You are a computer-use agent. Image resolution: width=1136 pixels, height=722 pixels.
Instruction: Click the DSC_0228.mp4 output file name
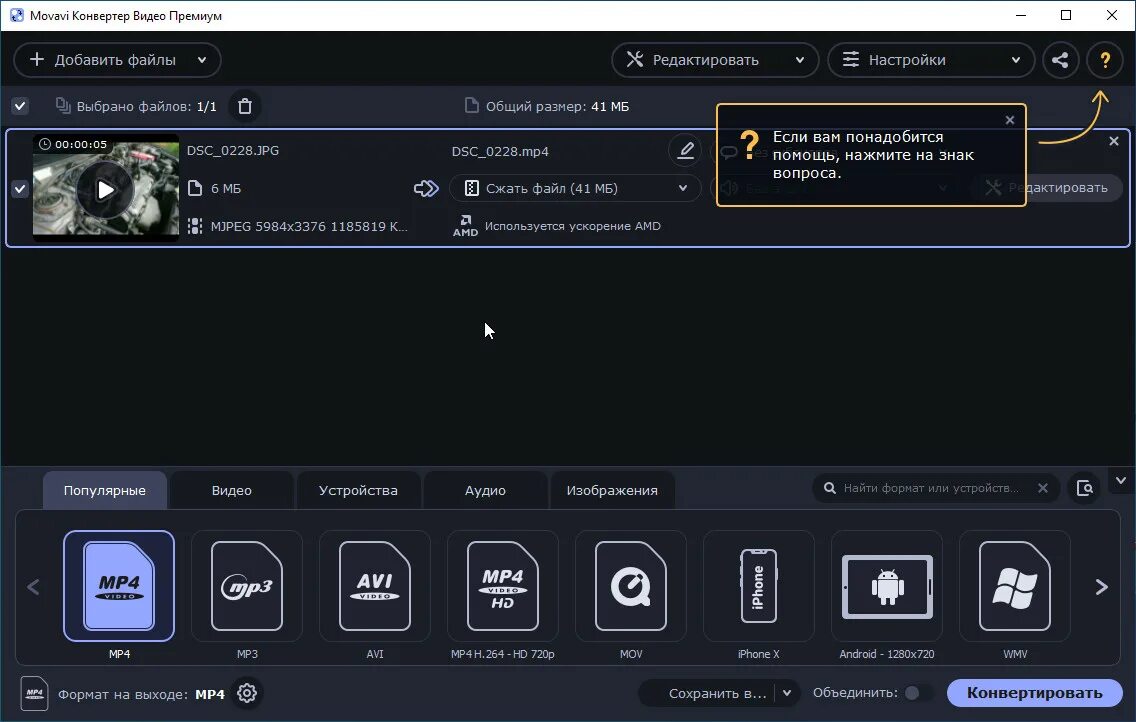(x=500, y=151)
